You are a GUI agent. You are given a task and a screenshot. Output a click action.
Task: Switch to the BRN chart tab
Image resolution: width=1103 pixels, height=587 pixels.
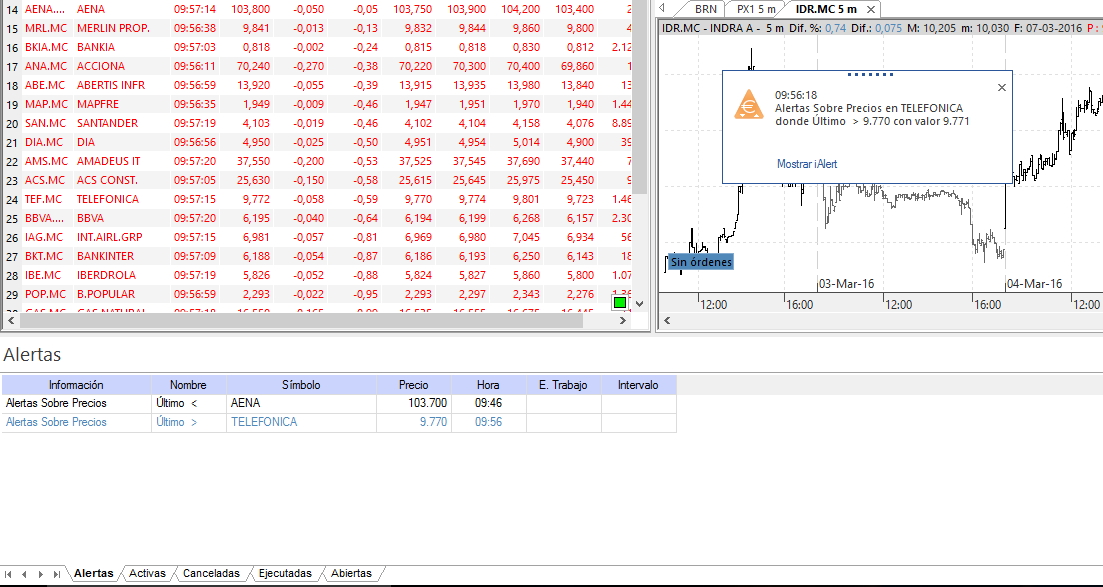click(706, 9)
